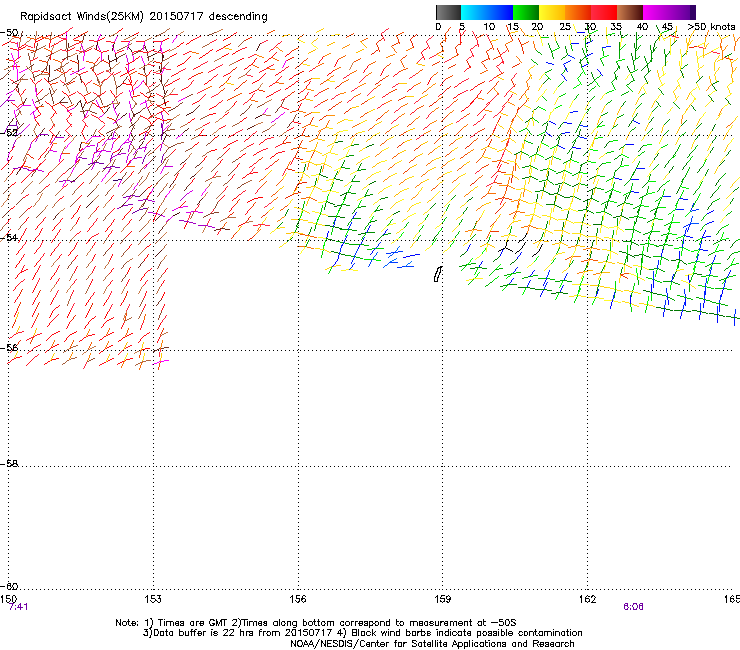Click the green 15-20 knots color band
The width and height of the screenshot is (740, 650).
(526, 12)
